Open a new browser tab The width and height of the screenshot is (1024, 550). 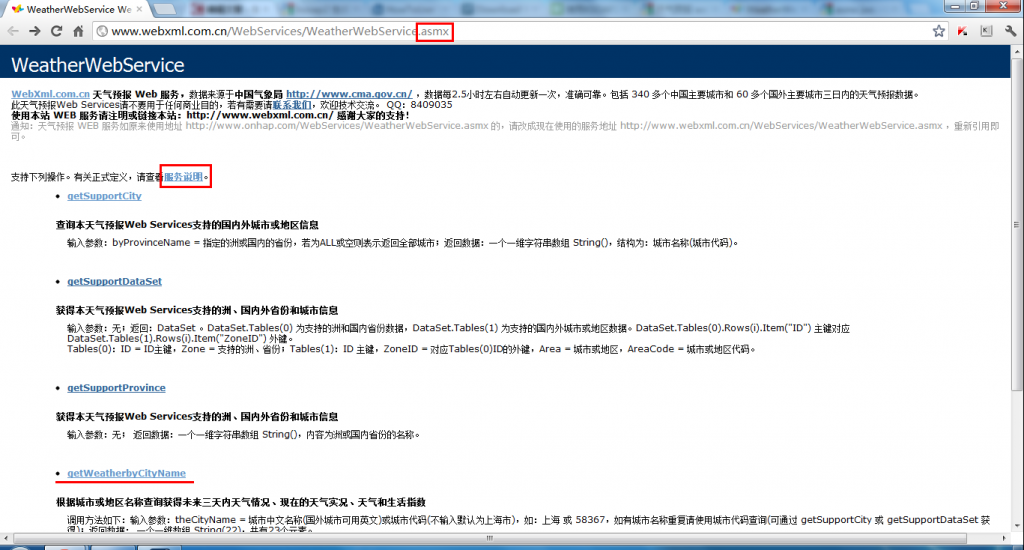point(165,9)
